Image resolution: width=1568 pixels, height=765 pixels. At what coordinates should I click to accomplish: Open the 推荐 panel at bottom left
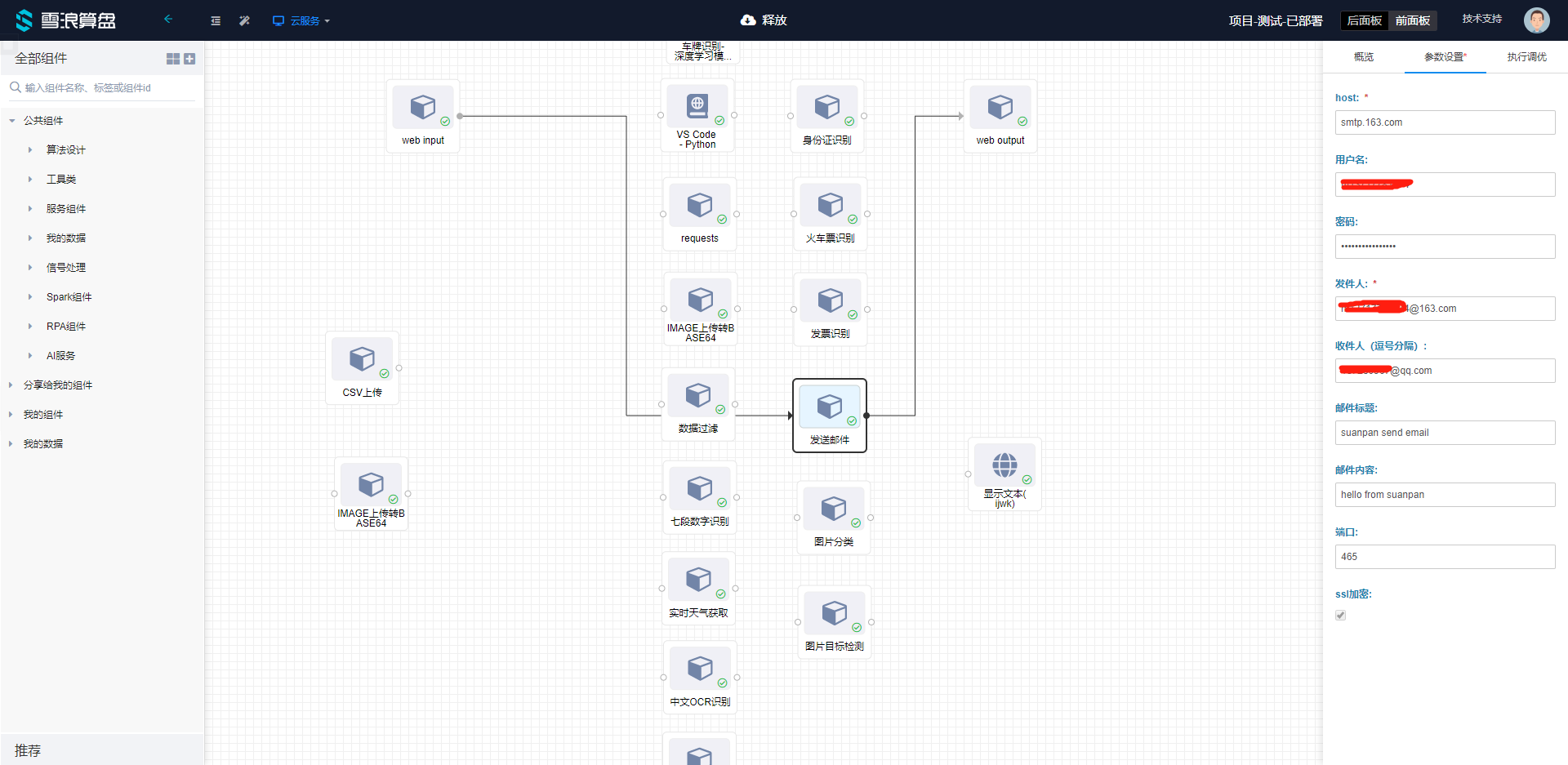pos(102,749)
